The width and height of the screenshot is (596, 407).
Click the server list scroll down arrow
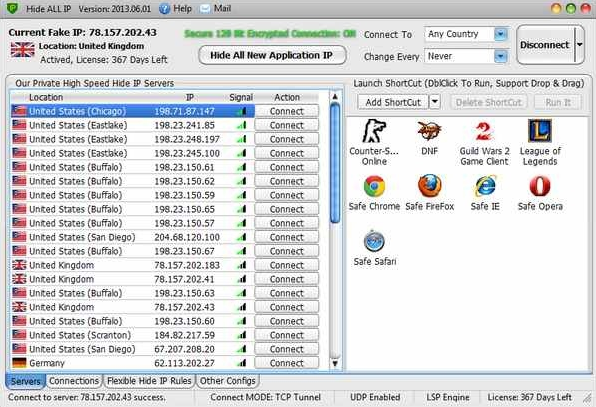(335, 363)
